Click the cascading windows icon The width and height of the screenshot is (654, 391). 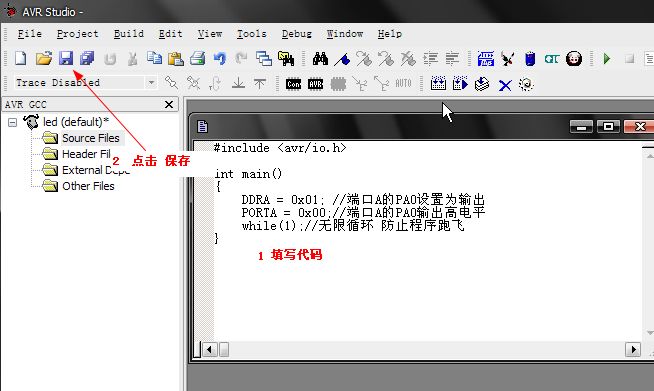(264, 59)
